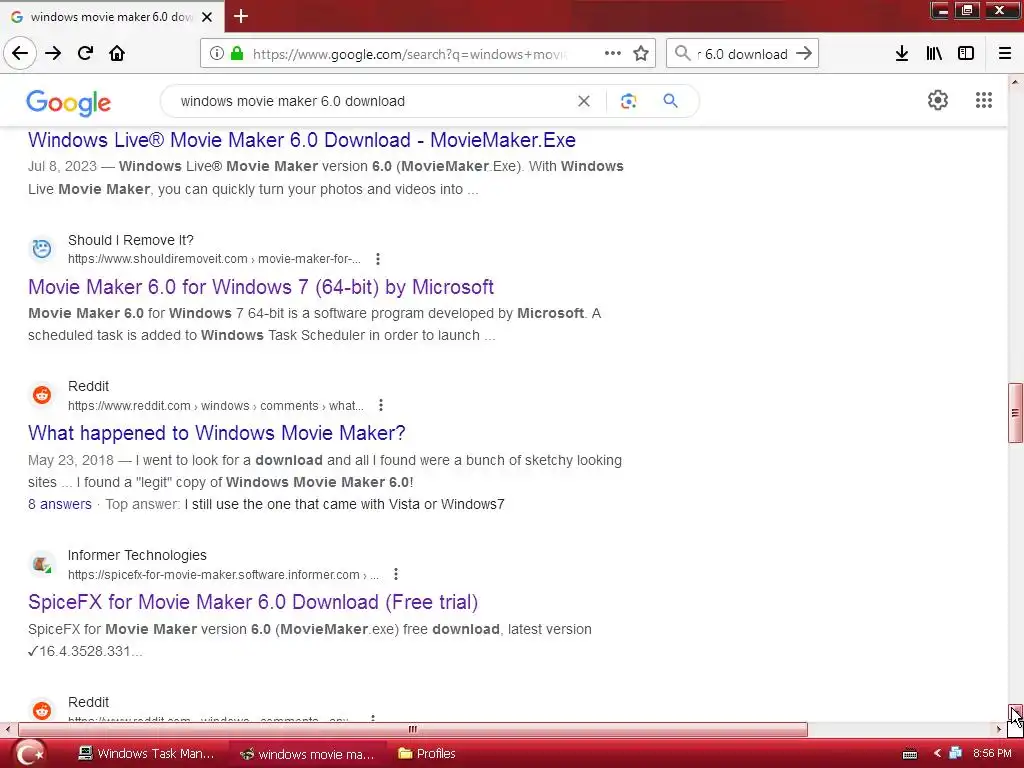Open more options for Informer Technologies result

396,574
